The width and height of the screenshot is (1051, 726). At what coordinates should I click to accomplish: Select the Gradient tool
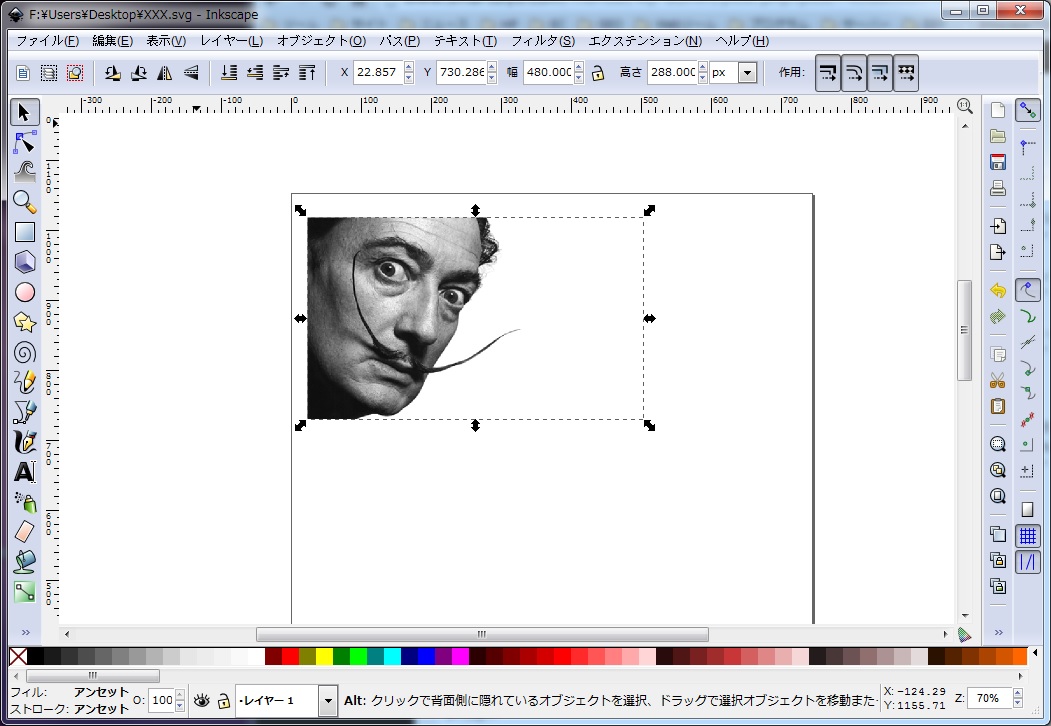24,592
